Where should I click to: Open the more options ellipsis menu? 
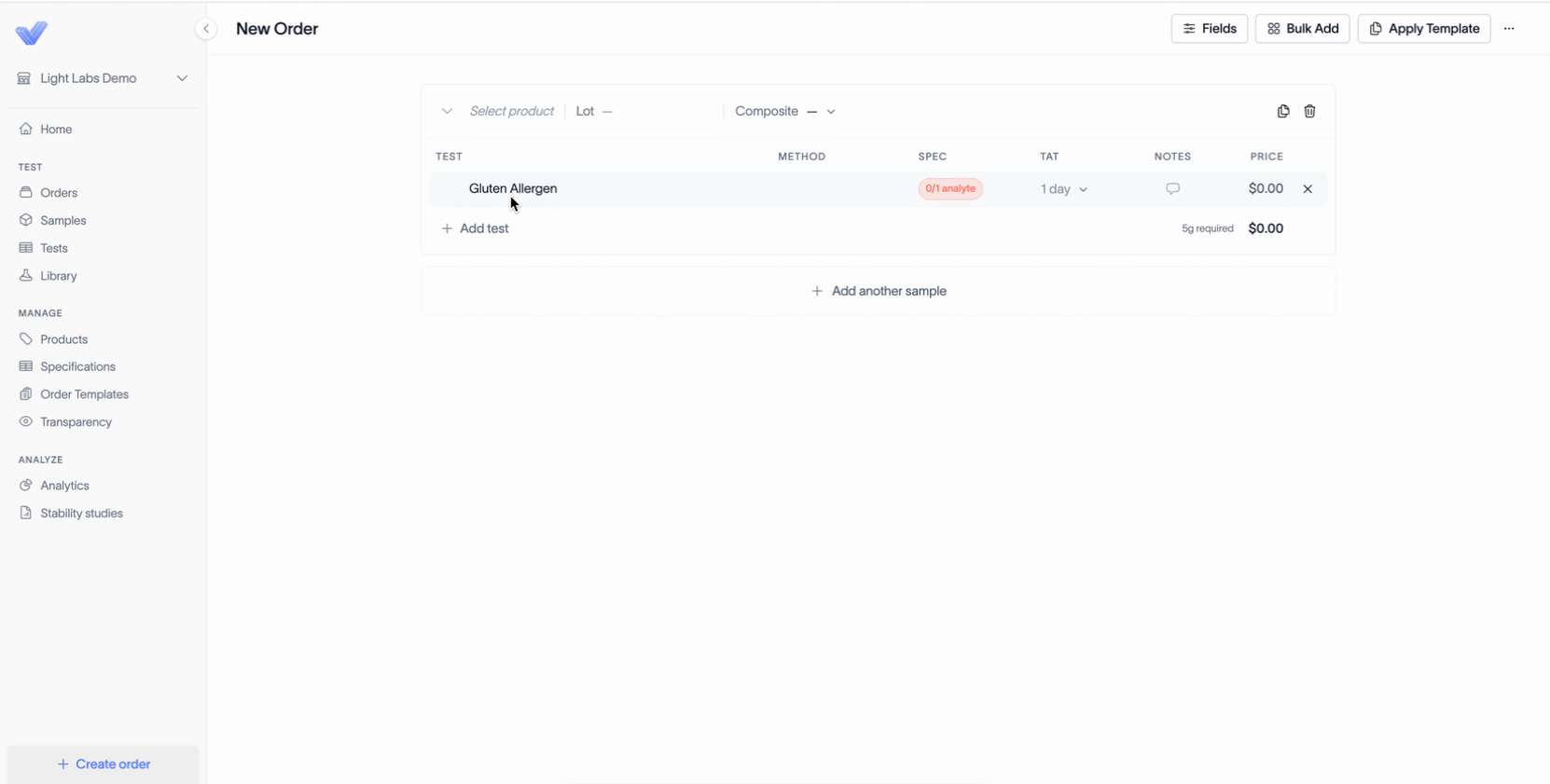1509,29
